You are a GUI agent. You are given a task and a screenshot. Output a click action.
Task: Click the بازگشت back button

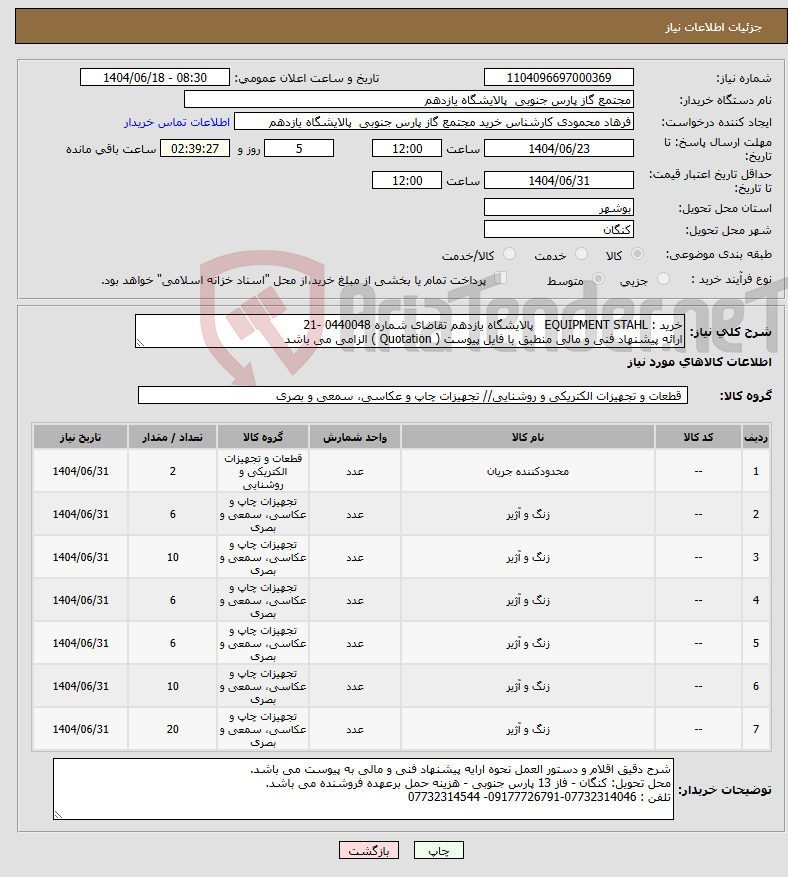(369, 850)
